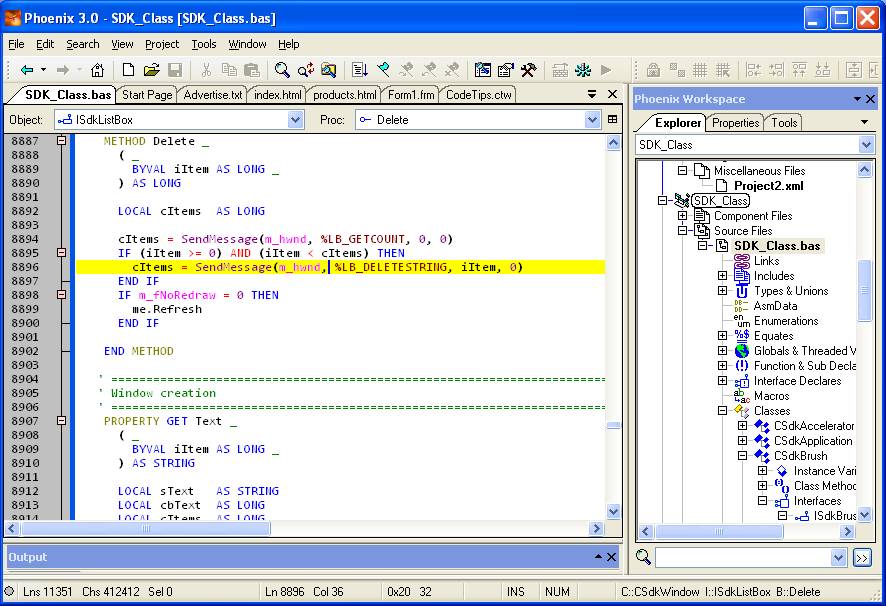Toggle the split editor view button
Screen dimensions: 886x606
613,119
